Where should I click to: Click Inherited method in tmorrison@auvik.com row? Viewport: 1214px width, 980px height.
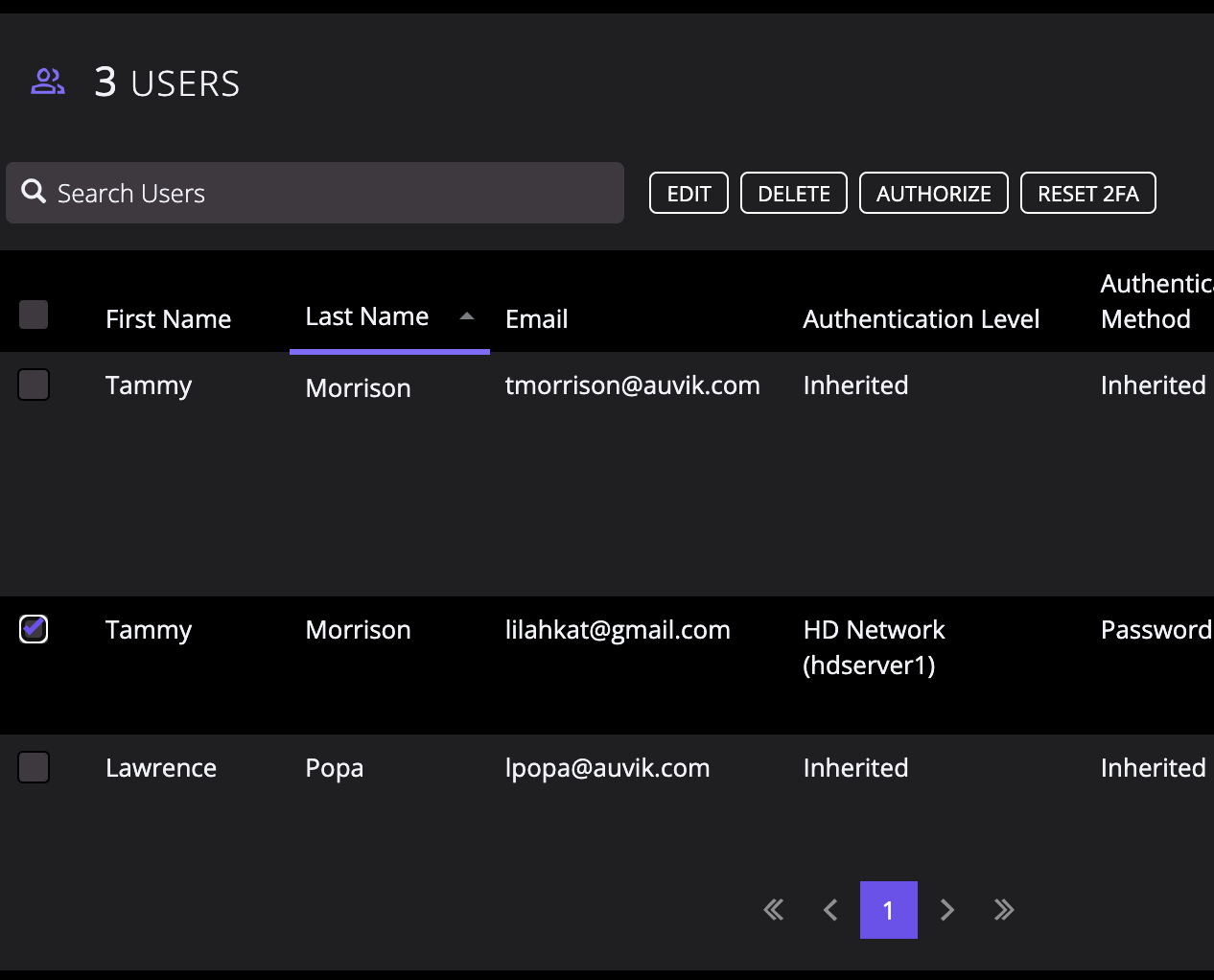[1154, 385]
